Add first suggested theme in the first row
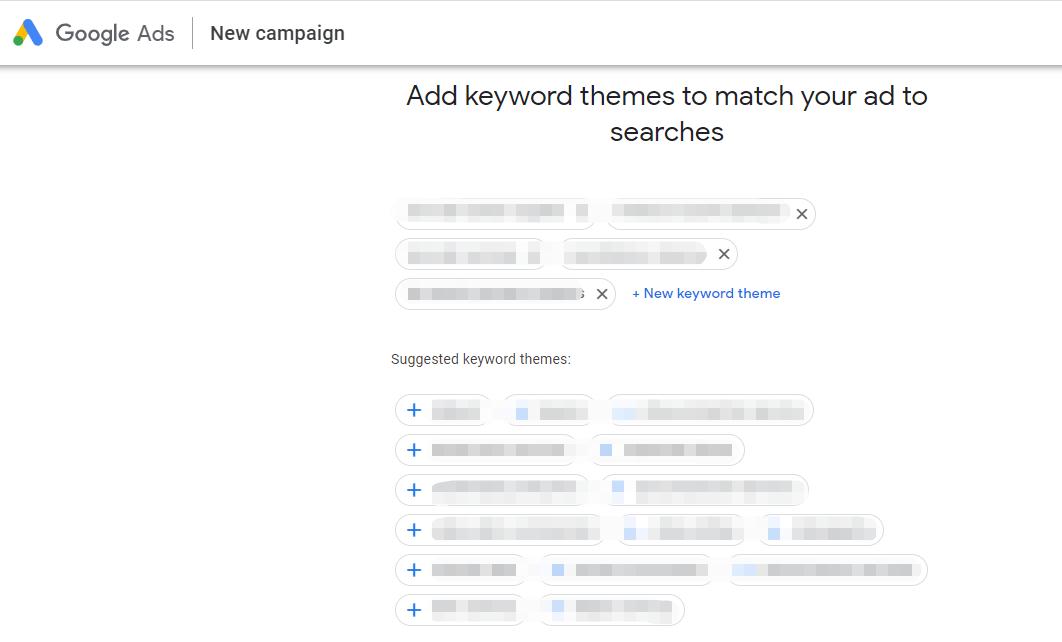 pos(414,410)
